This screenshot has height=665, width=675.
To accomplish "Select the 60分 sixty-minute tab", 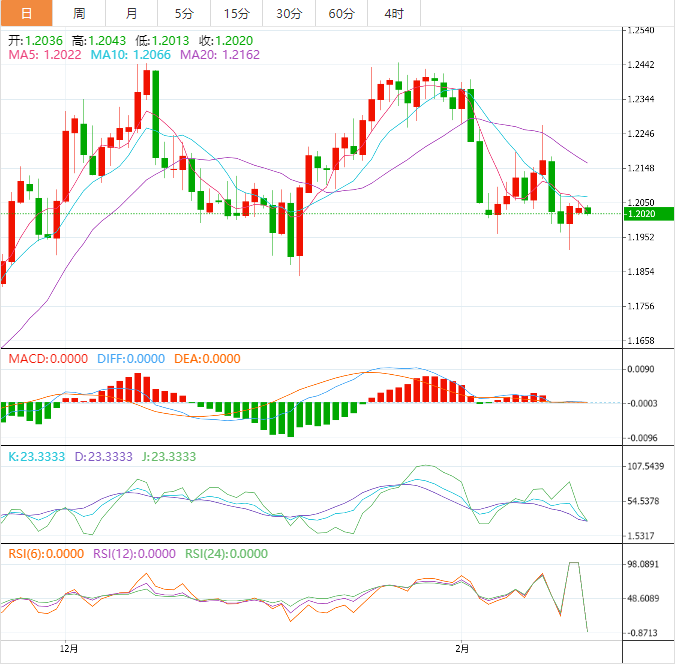I will [341, 13].
